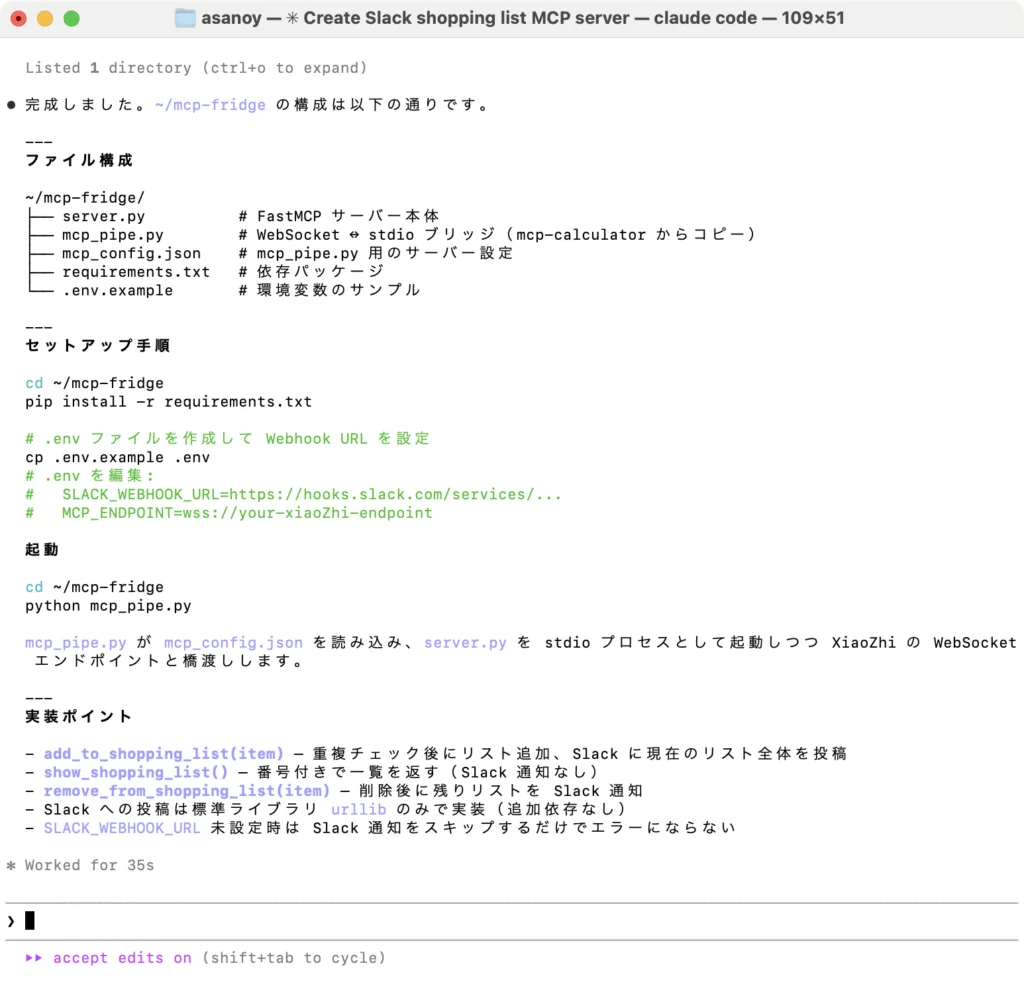Click the 'cd ~/mcp-fridge' line under 起動
1024x992 pixels.
pyautogui.click(x=94, y=587)
